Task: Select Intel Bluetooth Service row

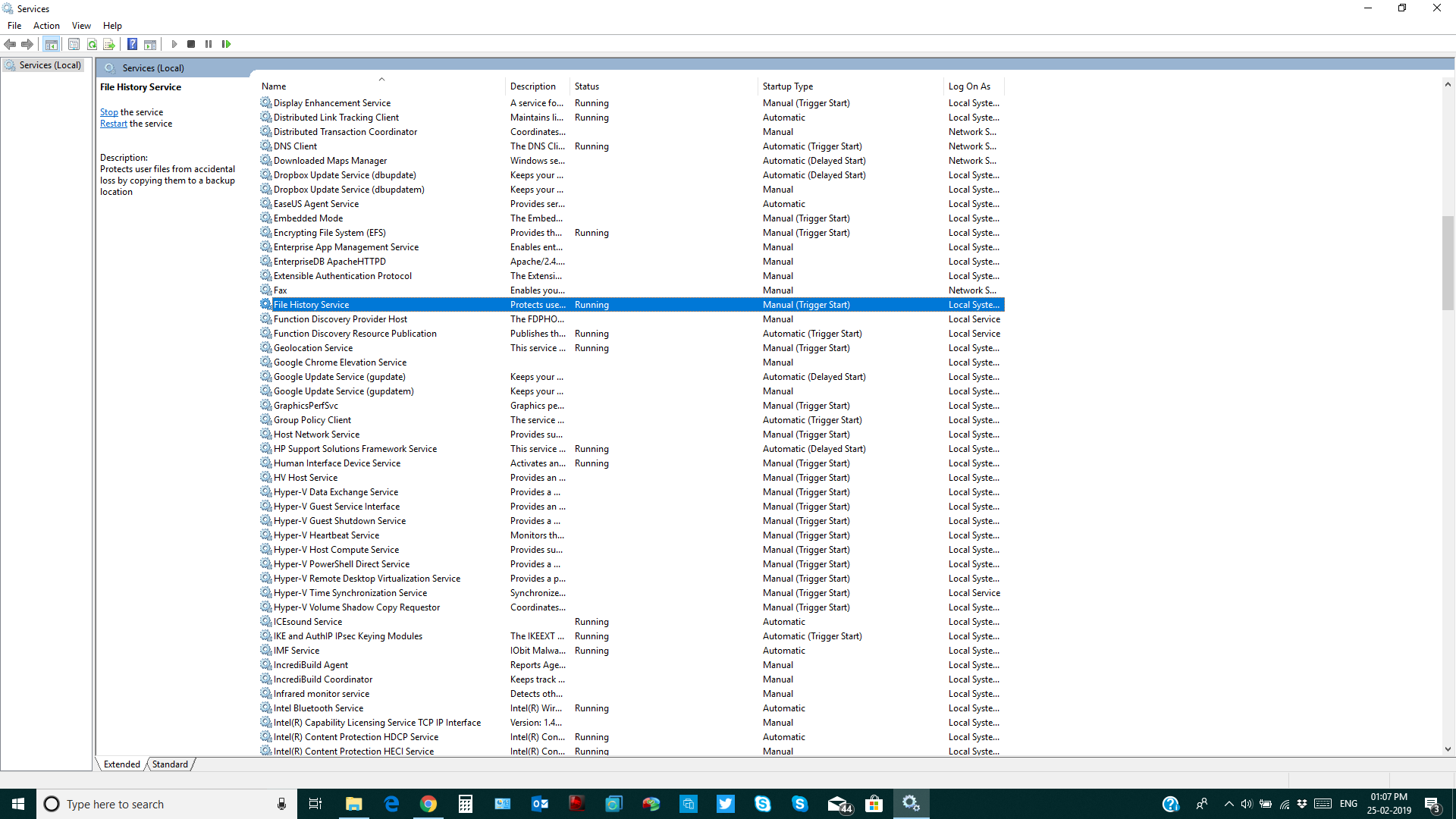Action: 631,708
